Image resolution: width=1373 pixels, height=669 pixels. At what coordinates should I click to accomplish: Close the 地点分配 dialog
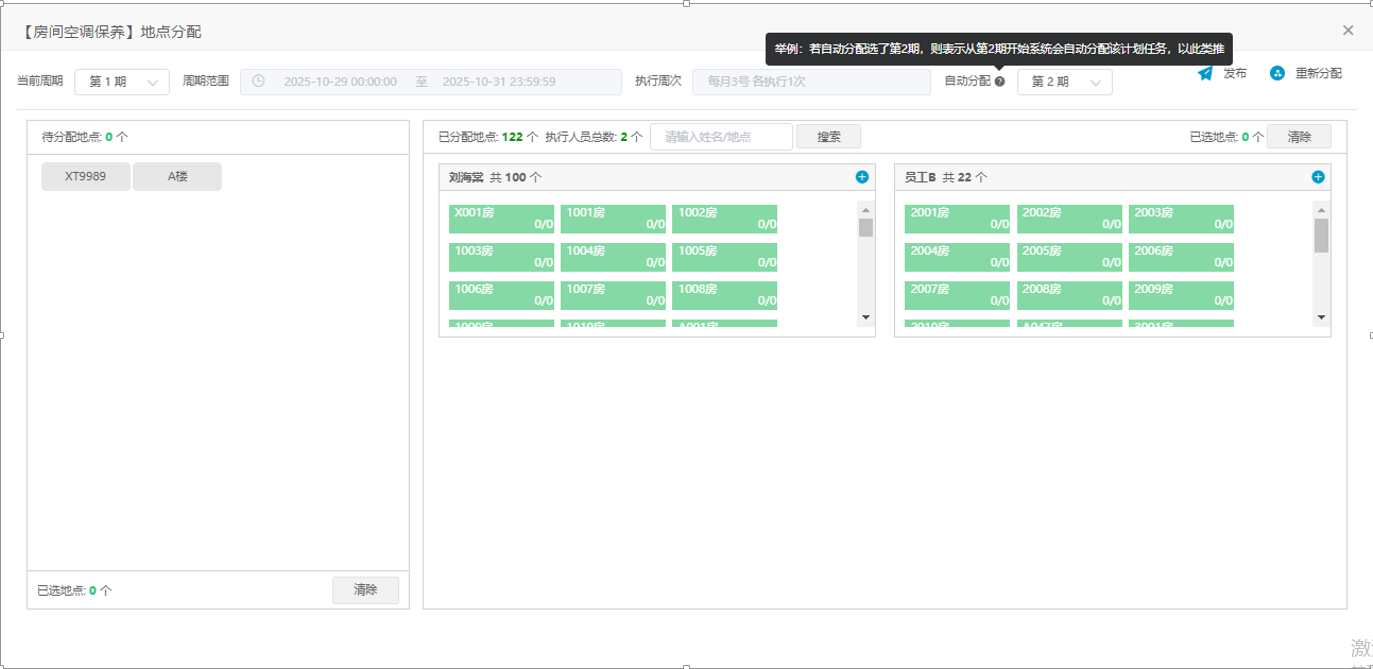pyautogui.click(x=1347, y=31)
